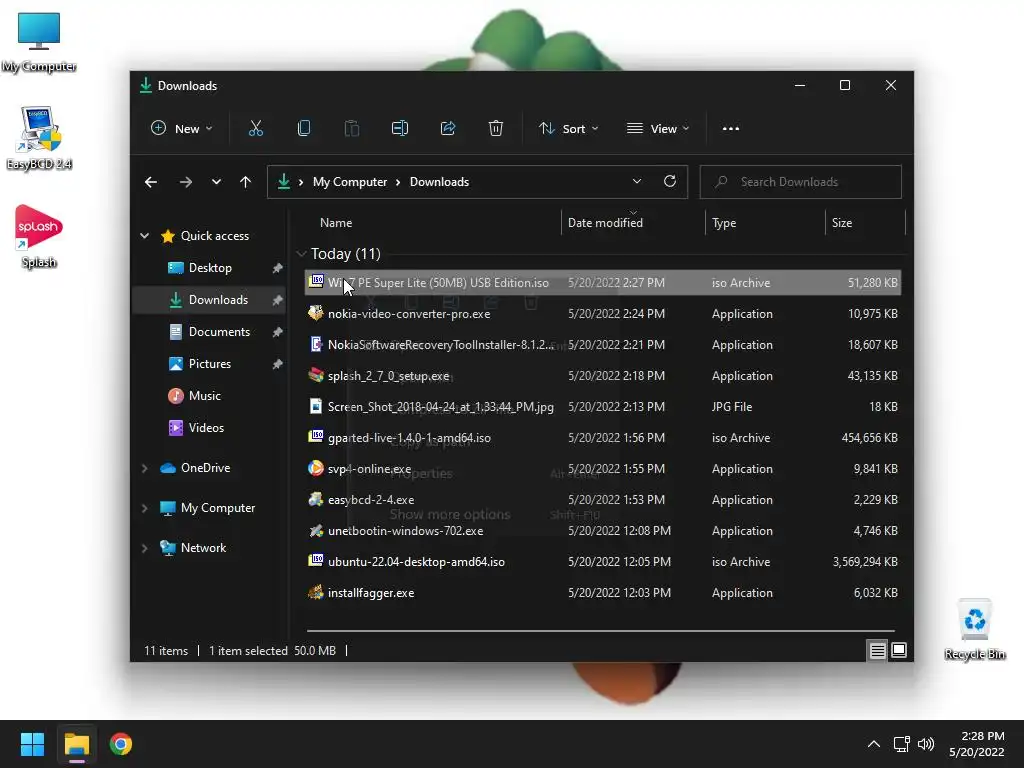The height and width of the screenshot is (768, 1024).
Task: Select the Screen_Shot_2018-04-24 JPG file
Action: coord(603,407)
